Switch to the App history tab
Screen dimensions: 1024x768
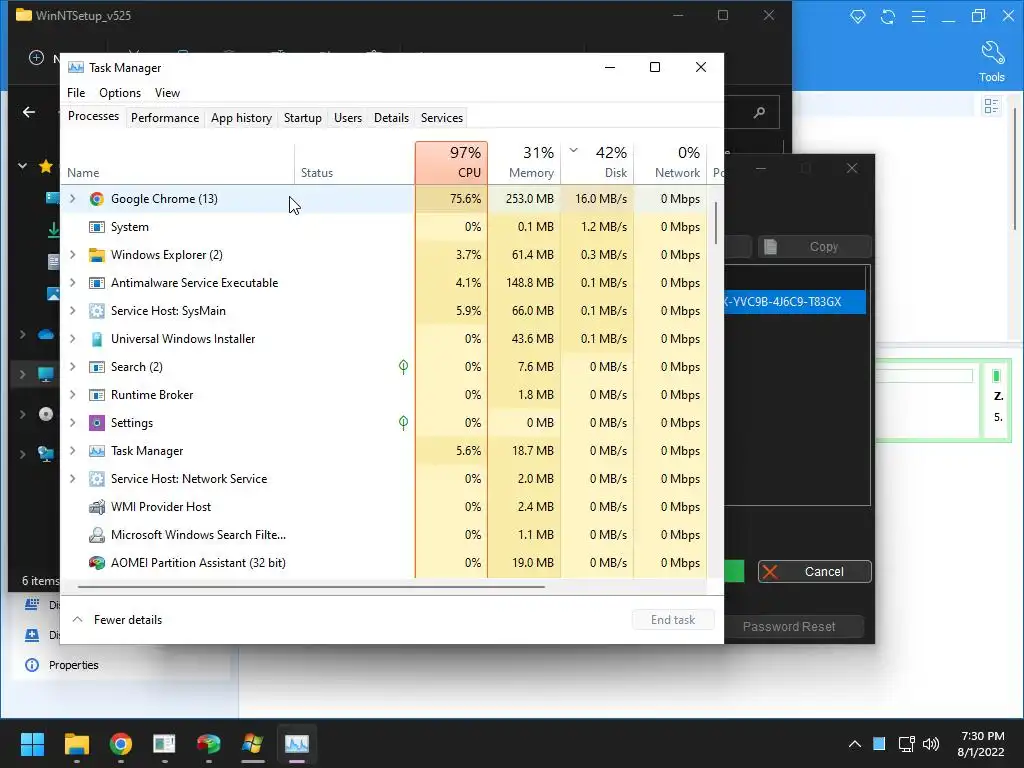tap(241, 118)
